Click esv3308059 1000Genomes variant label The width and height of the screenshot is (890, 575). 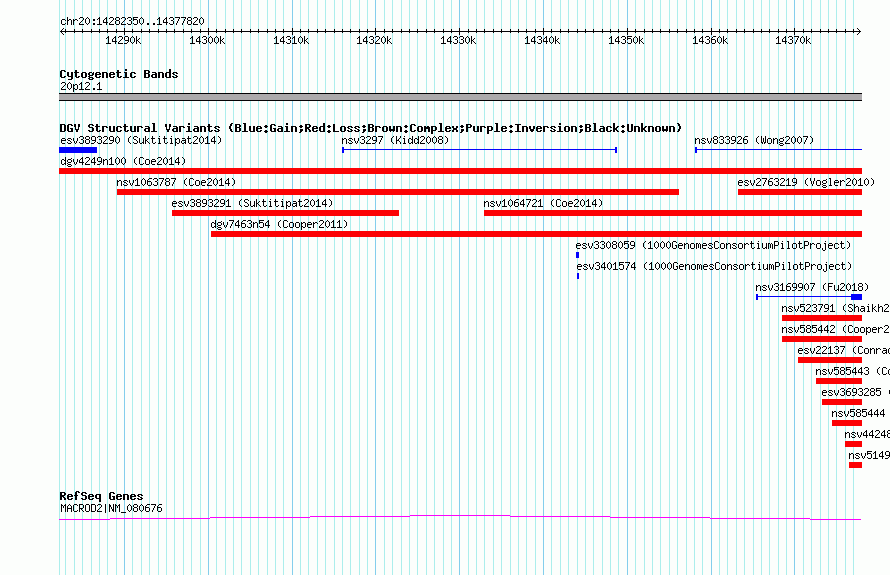point(713,245)
